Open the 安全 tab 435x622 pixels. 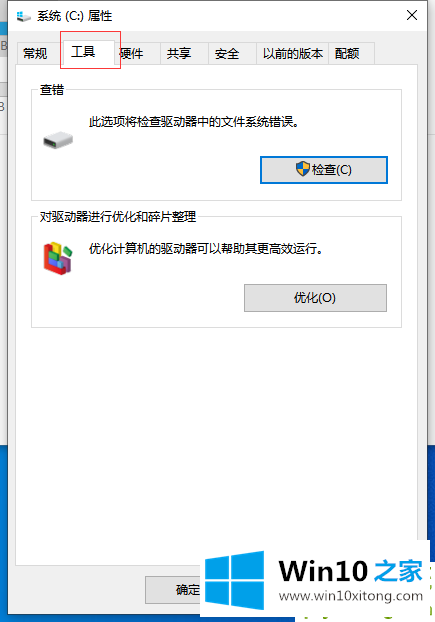tap(227, 54)
